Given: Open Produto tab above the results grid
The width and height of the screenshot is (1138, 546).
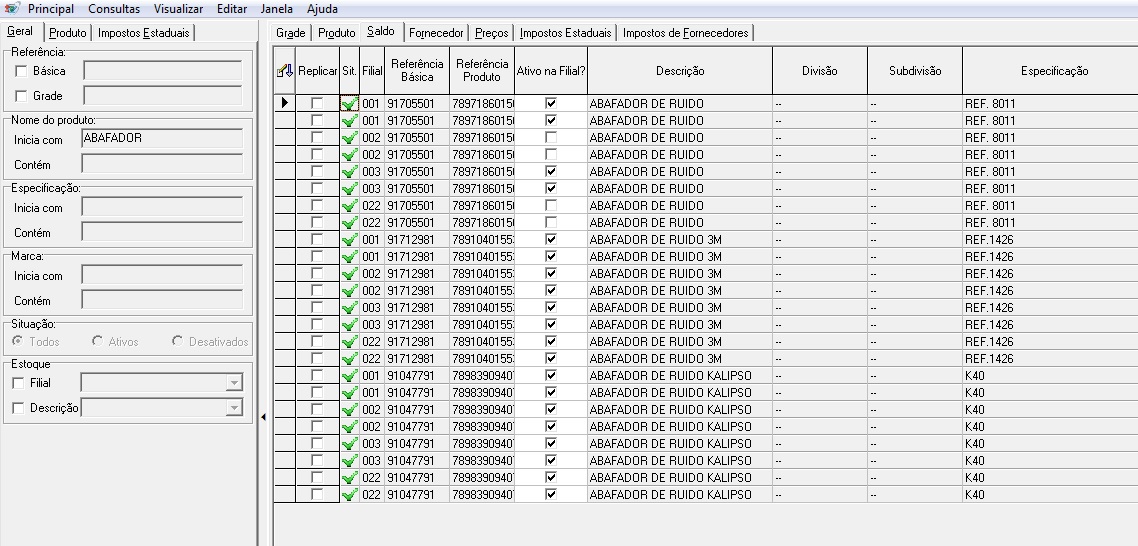Looking at the screenshot, I should coord(337,33).
